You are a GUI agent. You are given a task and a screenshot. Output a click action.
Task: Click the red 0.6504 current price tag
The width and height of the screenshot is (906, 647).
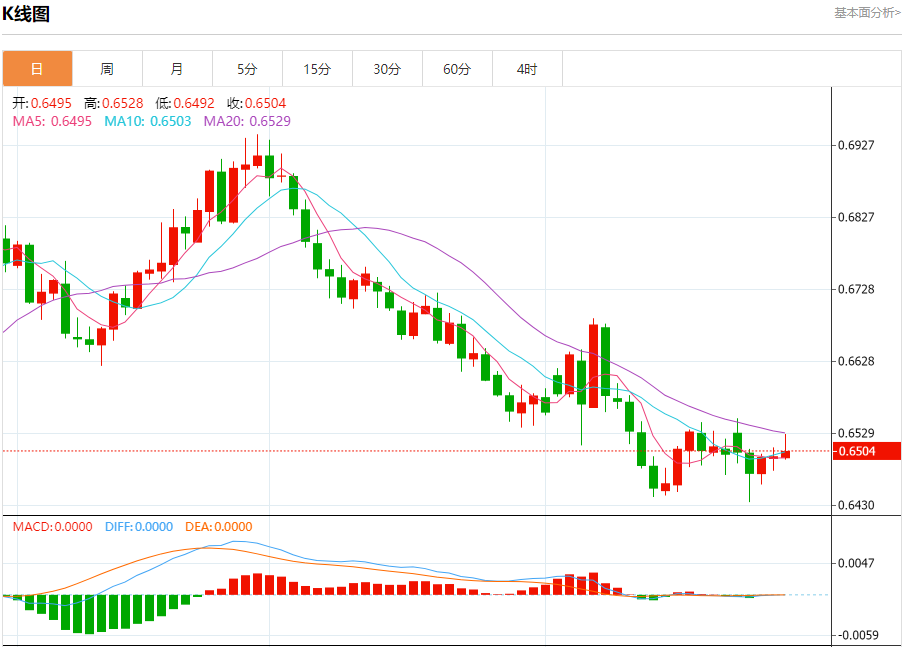click(866, 451)
